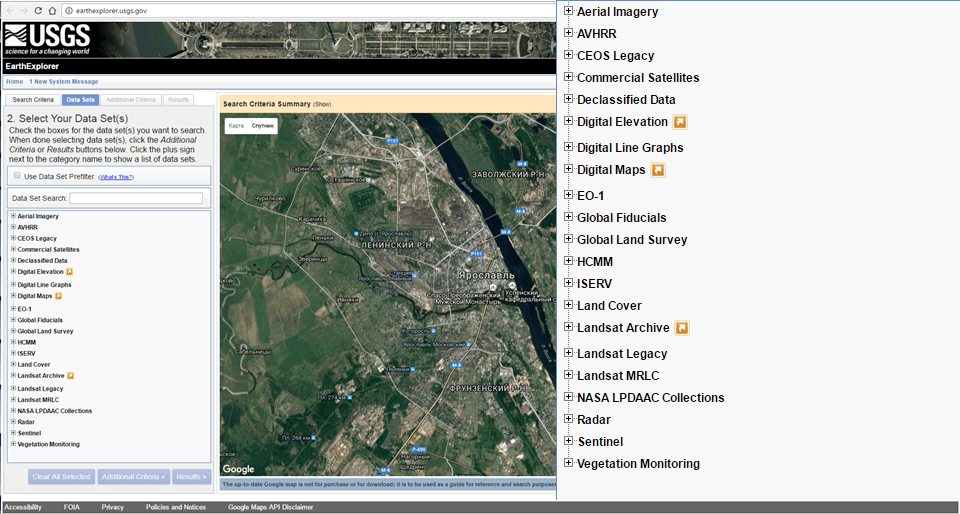Viewport: 960px width, 514px height.
Task: Switch to the Search Criteria tab
Action: click(x=33, y=100)
